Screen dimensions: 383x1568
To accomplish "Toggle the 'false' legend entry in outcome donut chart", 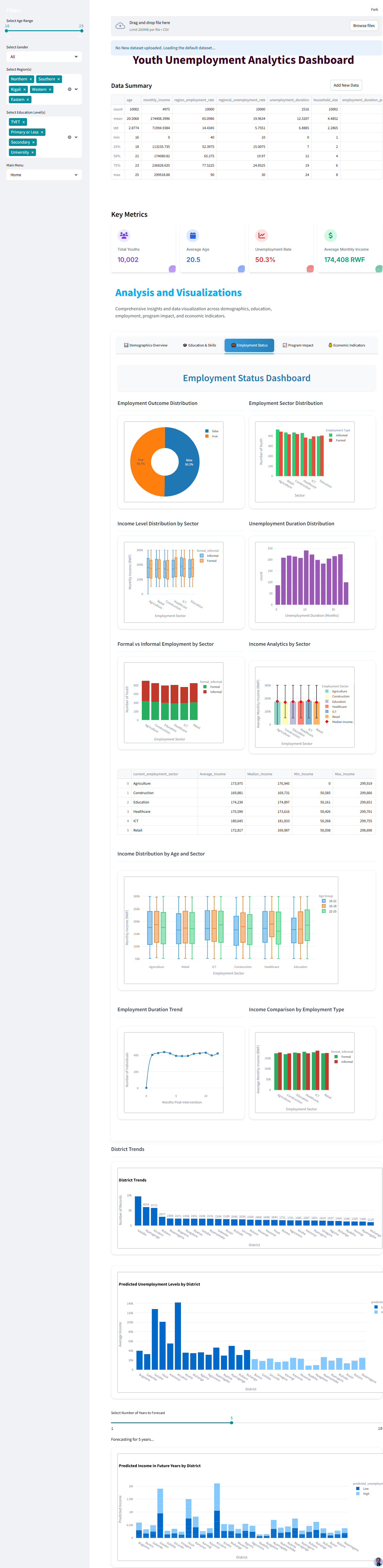I will click(211, 431).
